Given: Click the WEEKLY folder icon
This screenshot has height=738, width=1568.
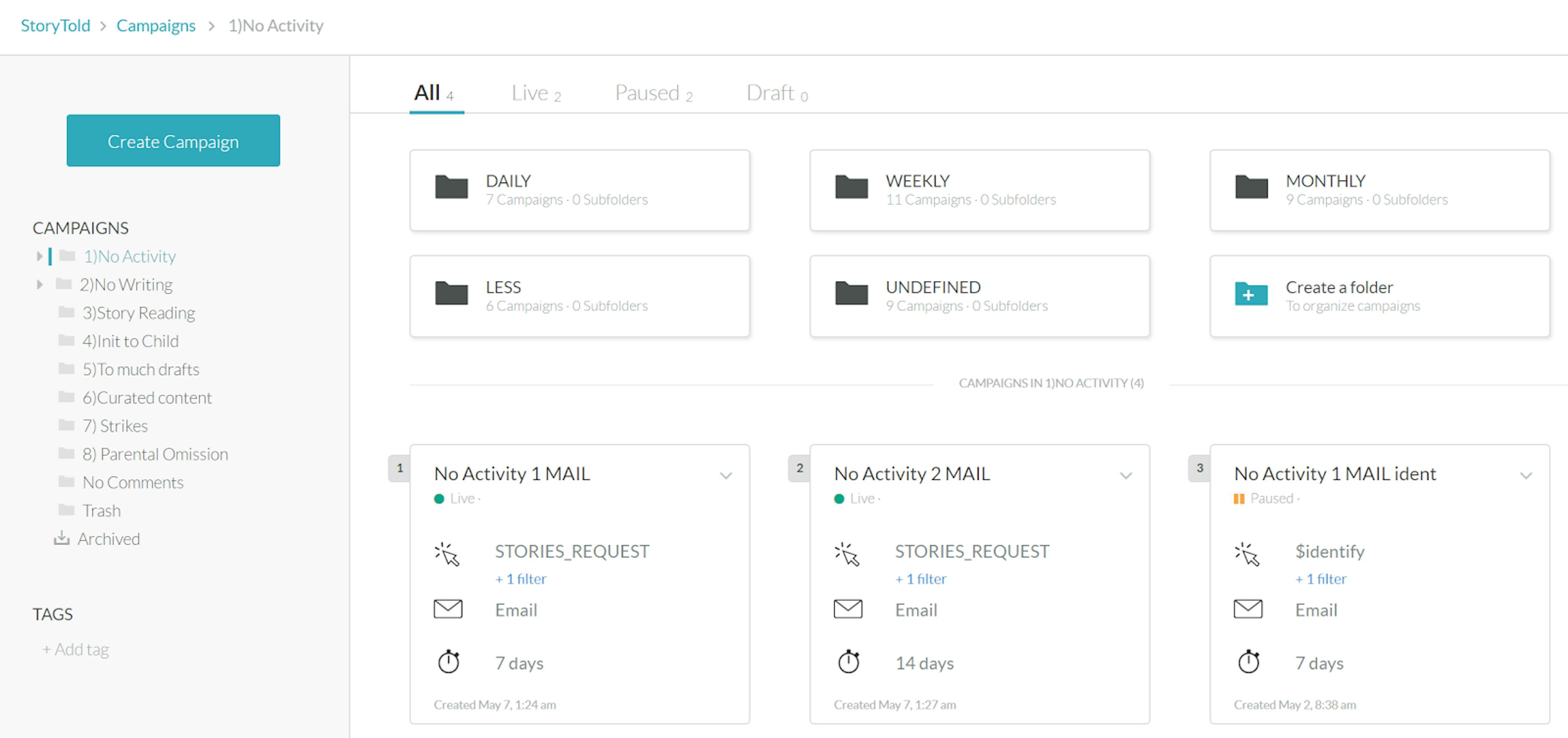Looking at the screenshot, I should (851, 187).
